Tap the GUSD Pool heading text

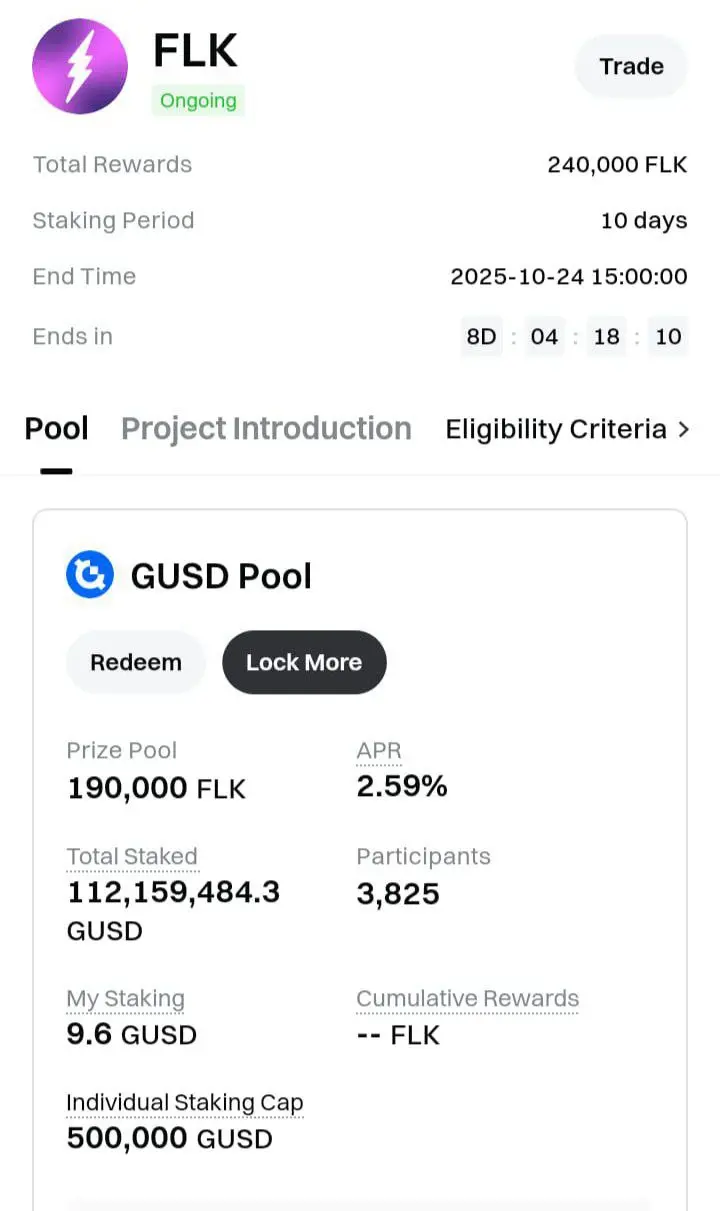click(221, 576)
